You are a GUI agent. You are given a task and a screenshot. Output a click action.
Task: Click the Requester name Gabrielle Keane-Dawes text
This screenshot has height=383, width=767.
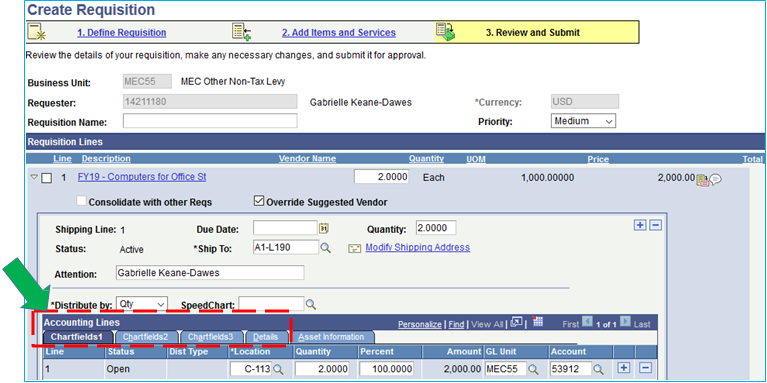tap(361, 102)
